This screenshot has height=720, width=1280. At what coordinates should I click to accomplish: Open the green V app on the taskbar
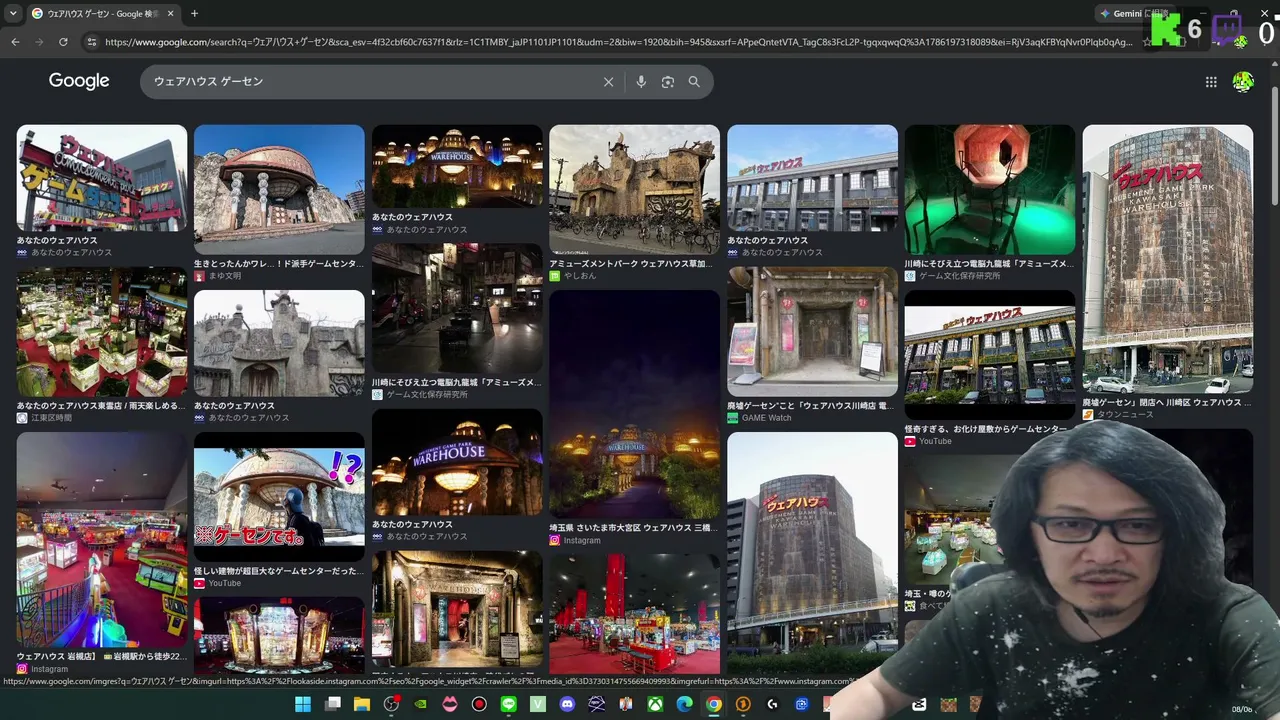[538, 704]
